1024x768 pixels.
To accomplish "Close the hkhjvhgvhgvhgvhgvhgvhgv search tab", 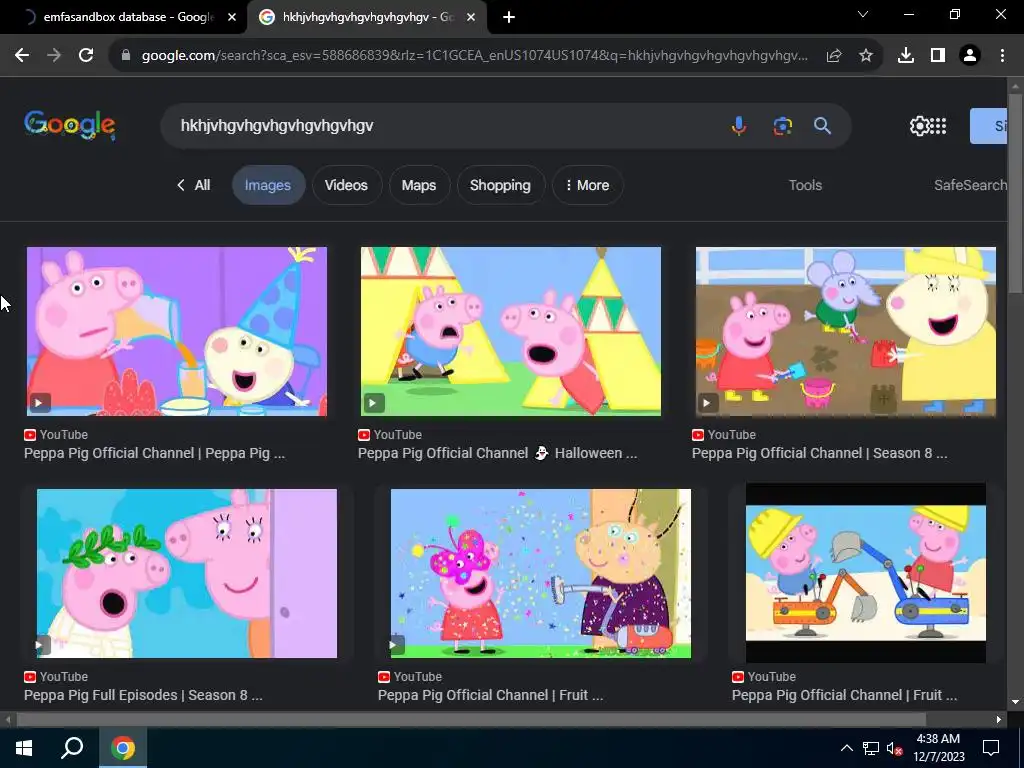I will (x=471, y=18).
